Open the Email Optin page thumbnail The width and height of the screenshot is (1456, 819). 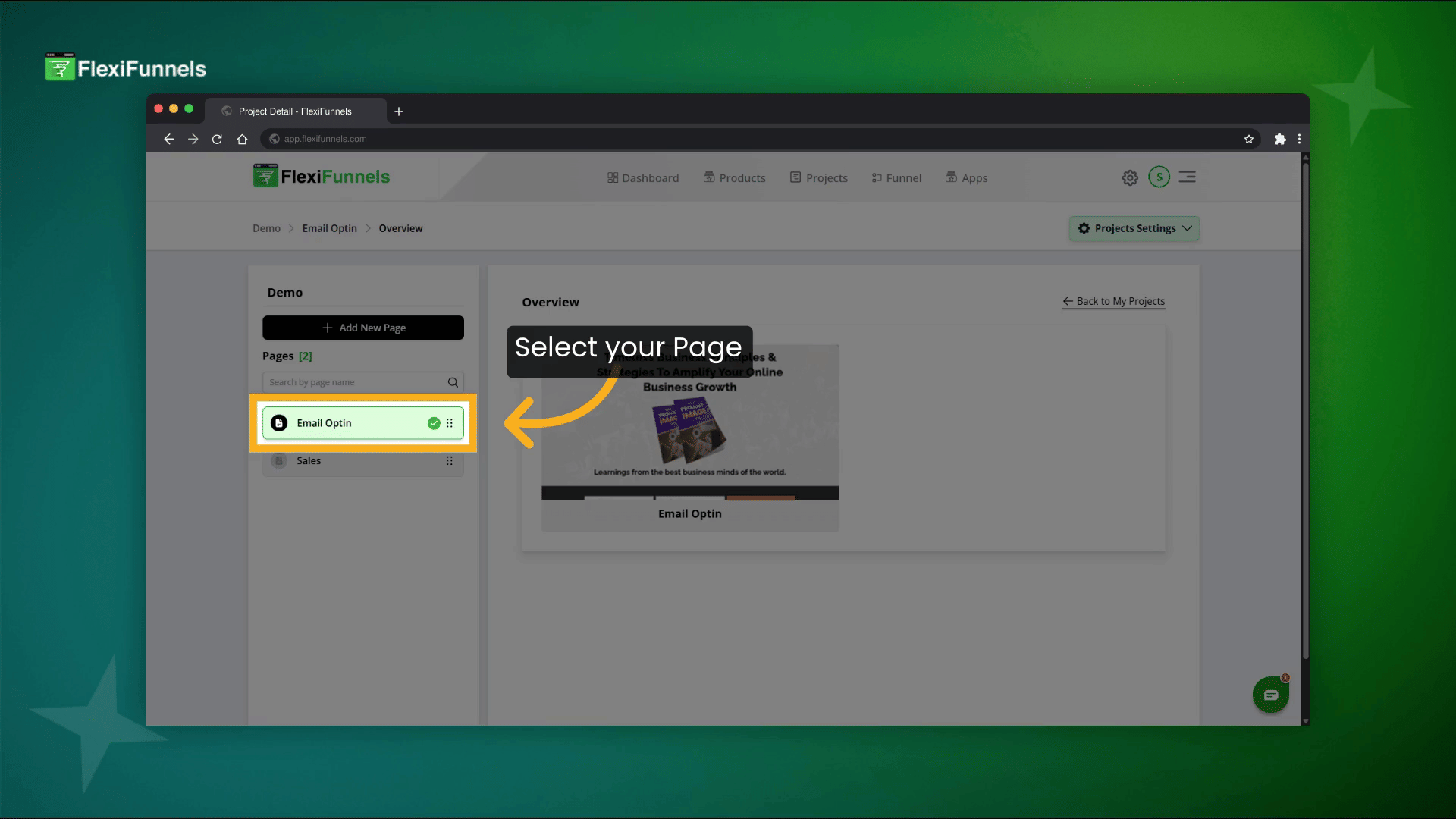pyautogui.click(x=690, y=432)
